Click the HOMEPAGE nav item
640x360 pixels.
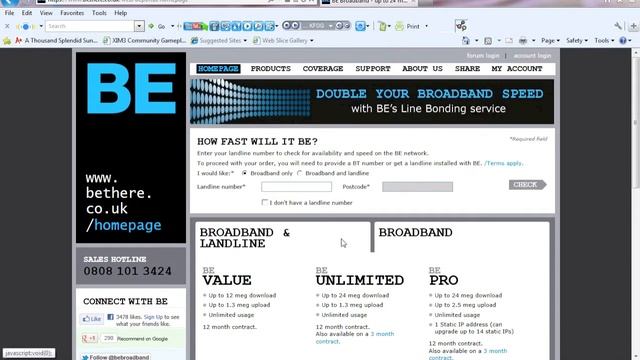(218, 69)
